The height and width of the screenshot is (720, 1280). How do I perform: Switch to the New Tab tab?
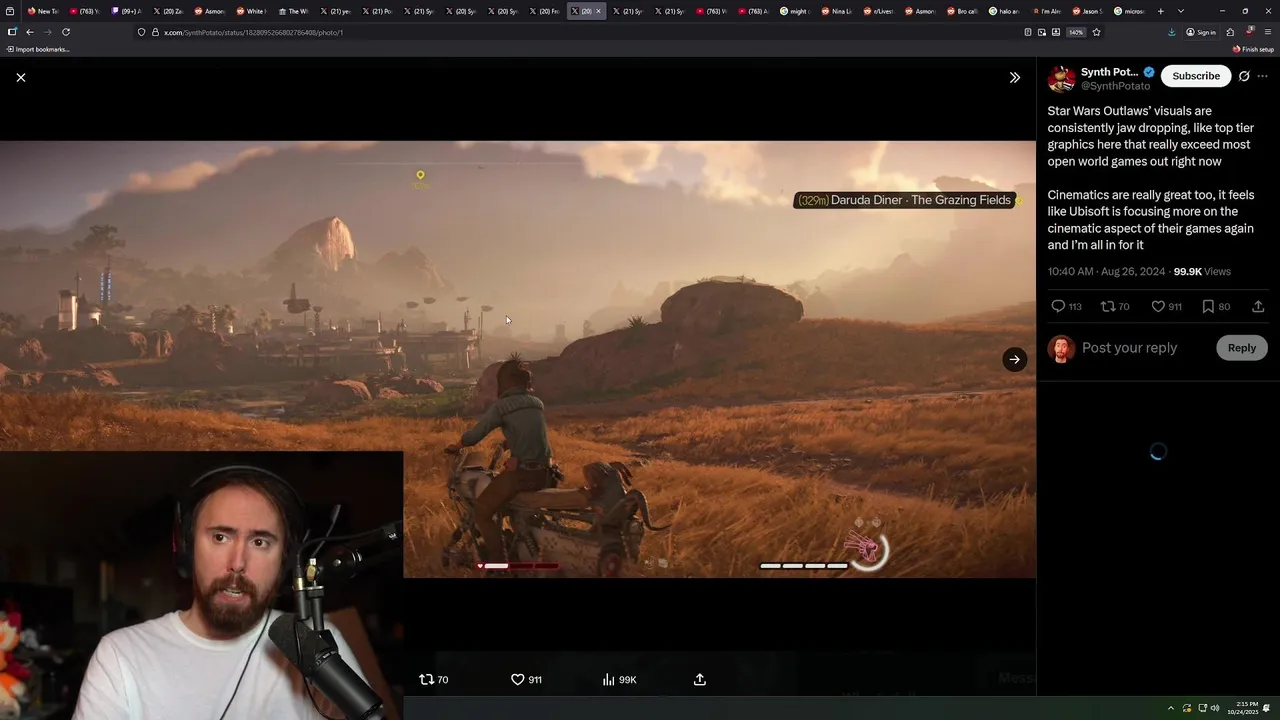click(42, 11)
